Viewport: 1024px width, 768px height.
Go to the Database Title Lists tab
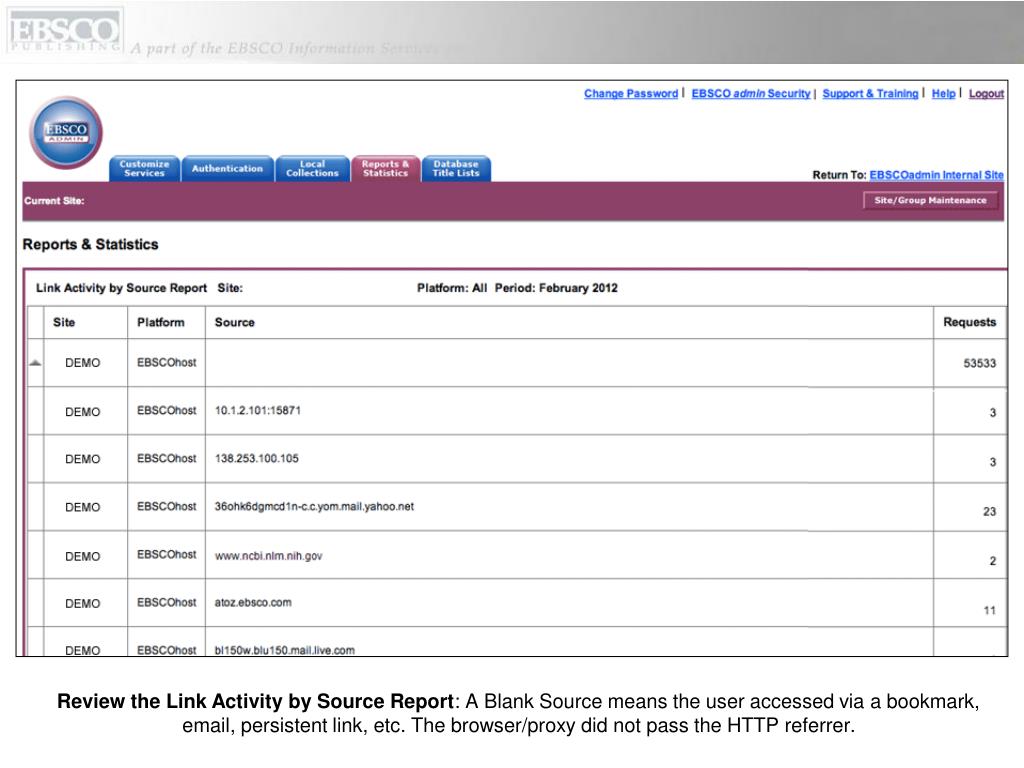[x=456, y=168]
